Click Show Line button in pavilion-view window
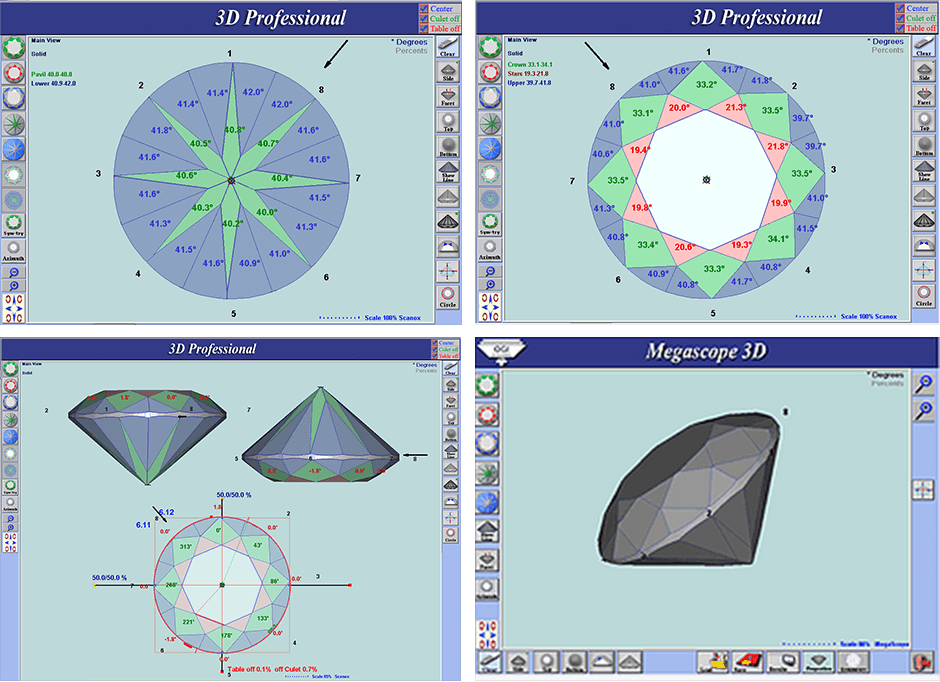Image resolution: width=940 pixels, height=682 pixels. pos(448,172)
